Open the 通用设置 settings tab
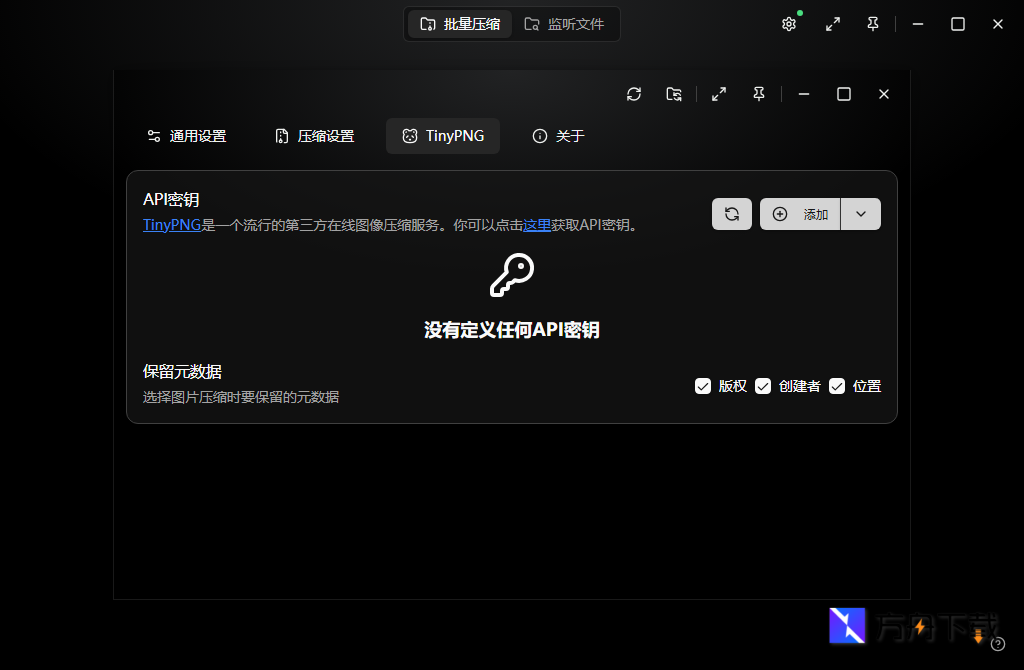 pyautogui.click(x=186, y=135)
